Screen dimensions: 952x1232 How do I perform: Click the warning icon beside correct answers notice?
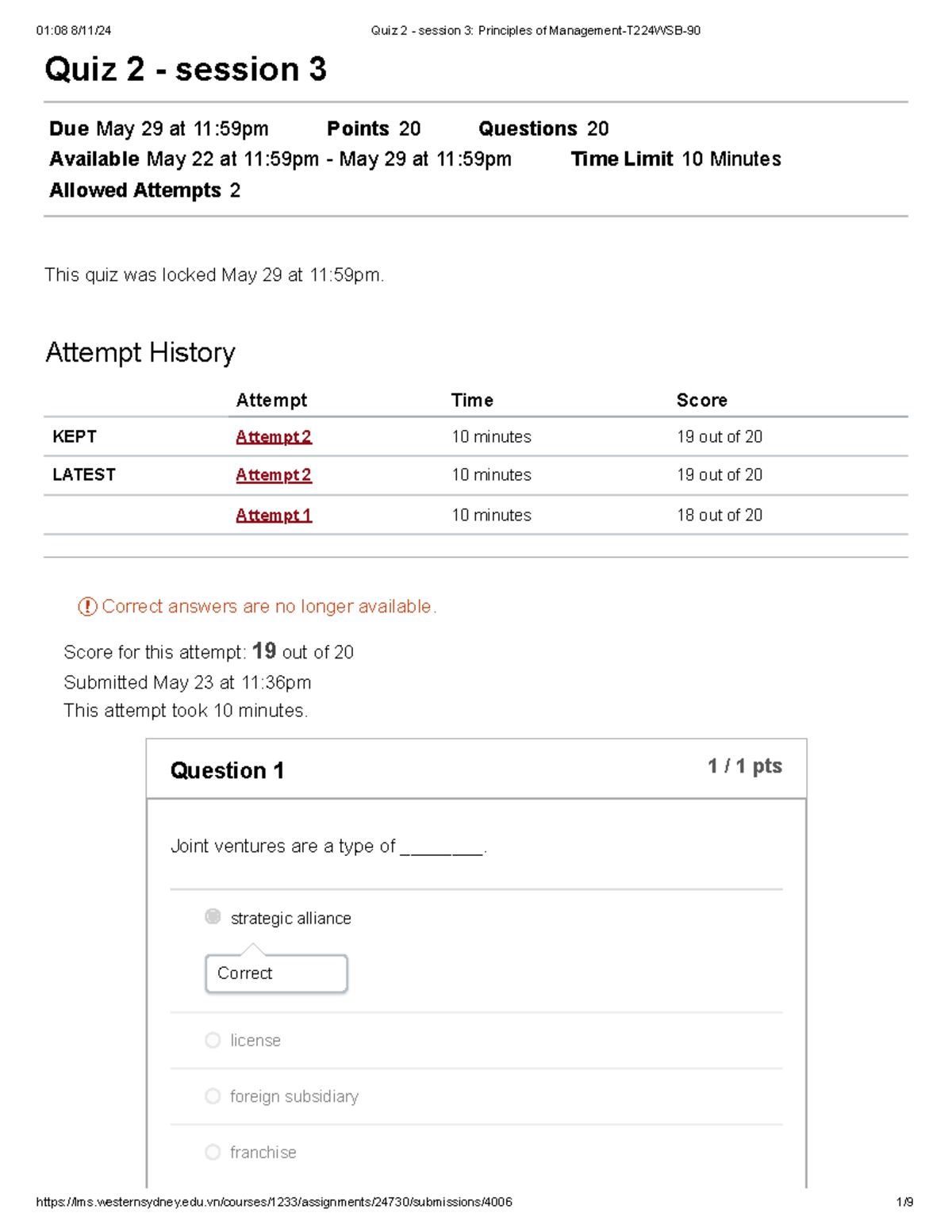85,606
